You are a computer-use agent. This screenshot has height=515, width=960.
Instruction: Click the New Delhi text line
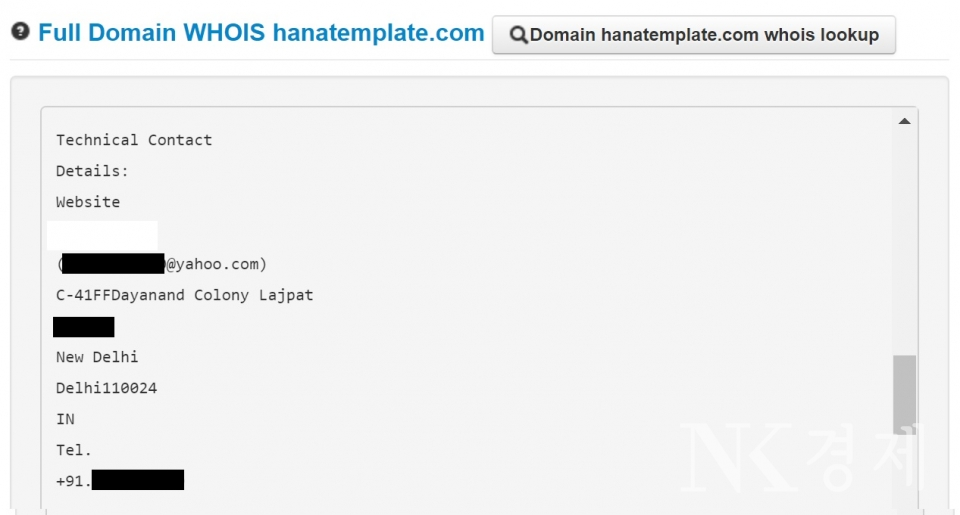97,357
